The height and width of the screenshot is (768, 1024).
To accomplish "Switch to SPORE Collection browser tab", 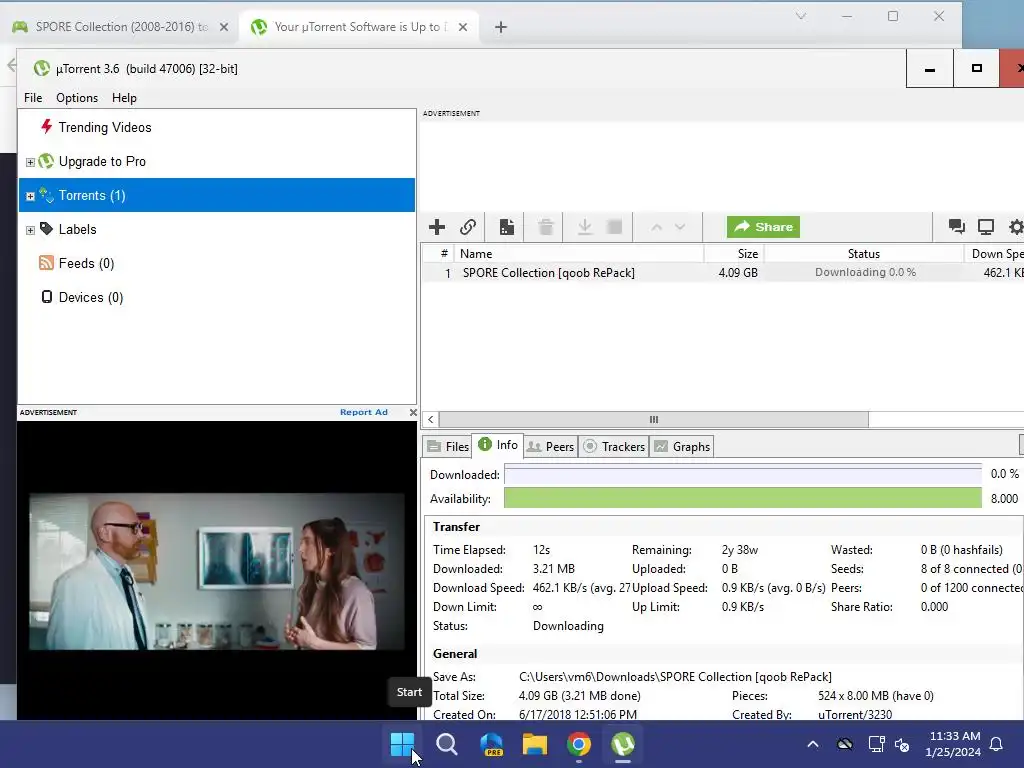I will tap(121, 27).
